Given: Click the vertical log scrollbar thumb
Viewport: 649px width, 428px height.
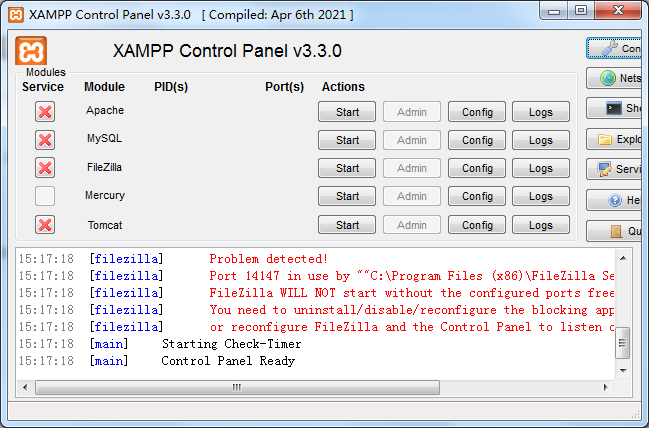Looking at the screenshot, I should 623,343.
